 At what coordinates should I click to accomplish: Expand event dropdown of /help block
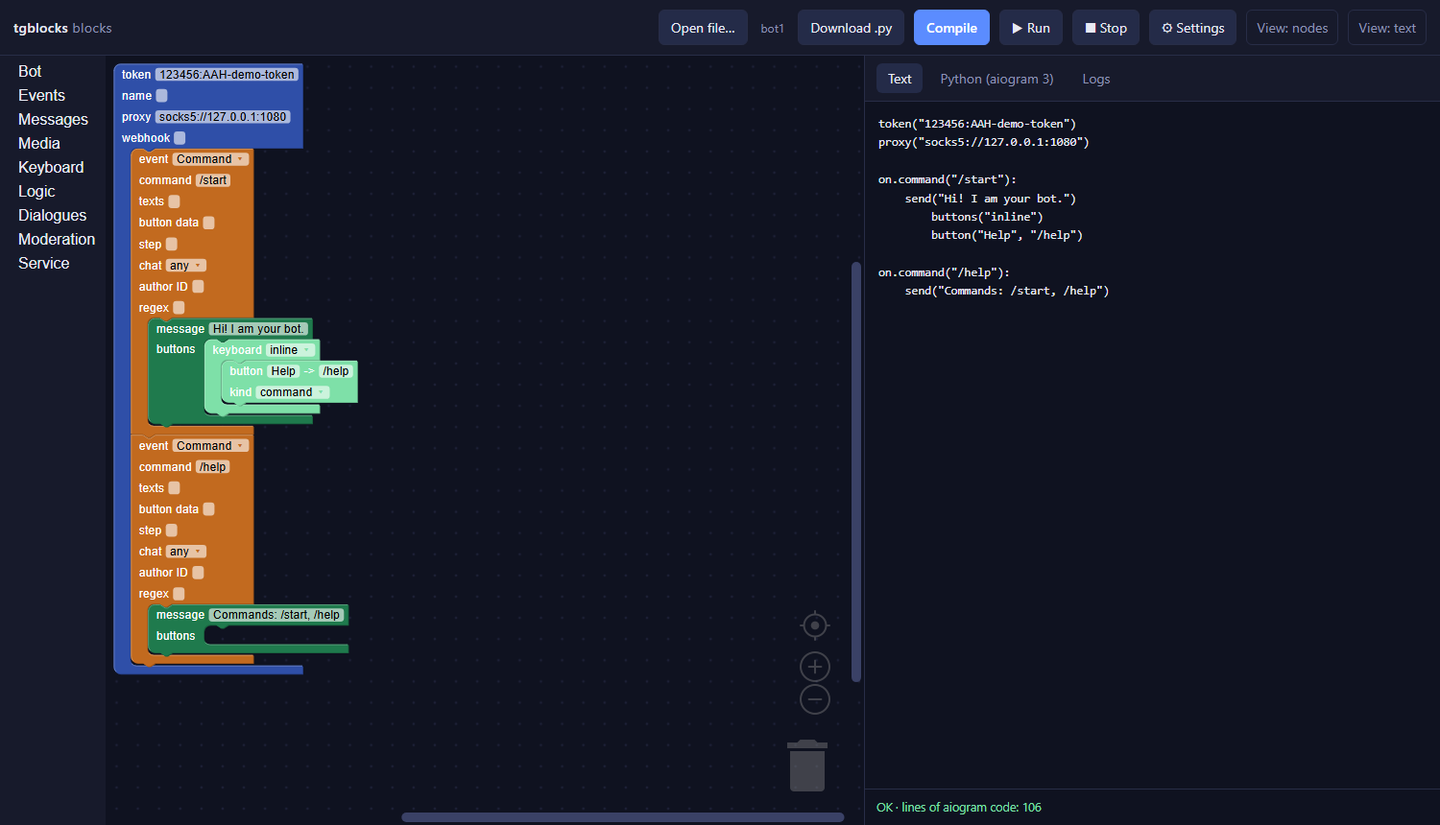click(x=210, y=446)
